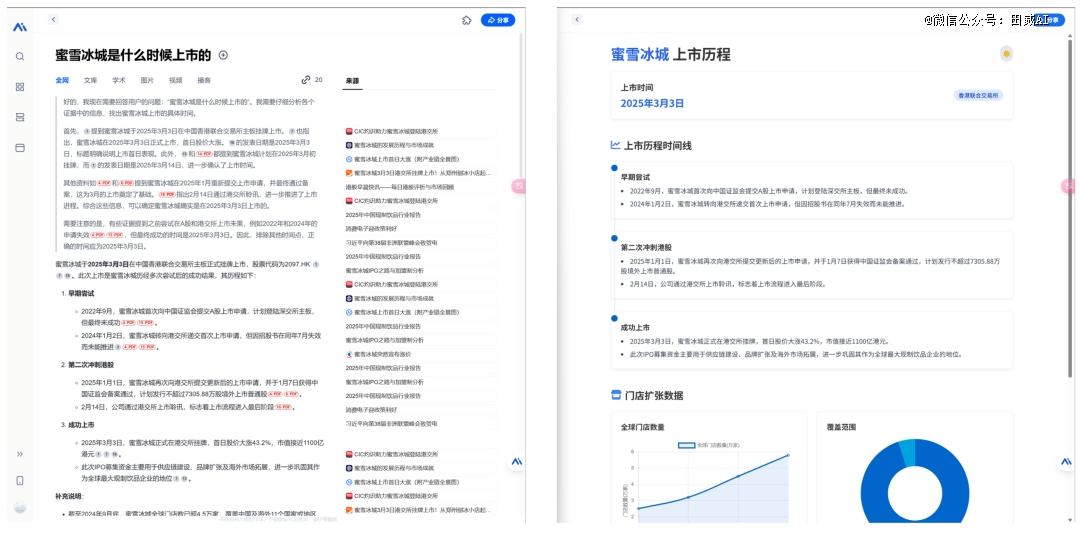Click the app logo in left sidebar
The image size is (1080, 535).
point(20,28)
